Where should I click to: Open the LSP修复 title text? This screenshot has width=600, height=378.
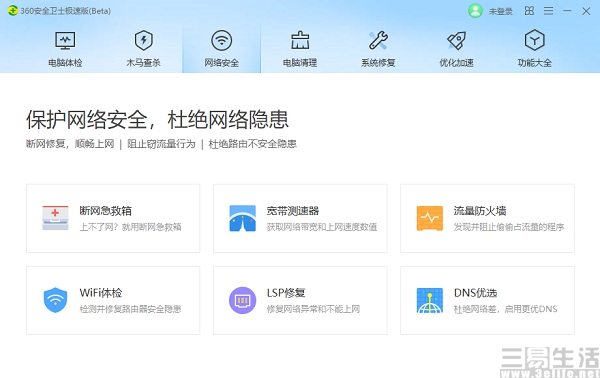tap(286, 293)
